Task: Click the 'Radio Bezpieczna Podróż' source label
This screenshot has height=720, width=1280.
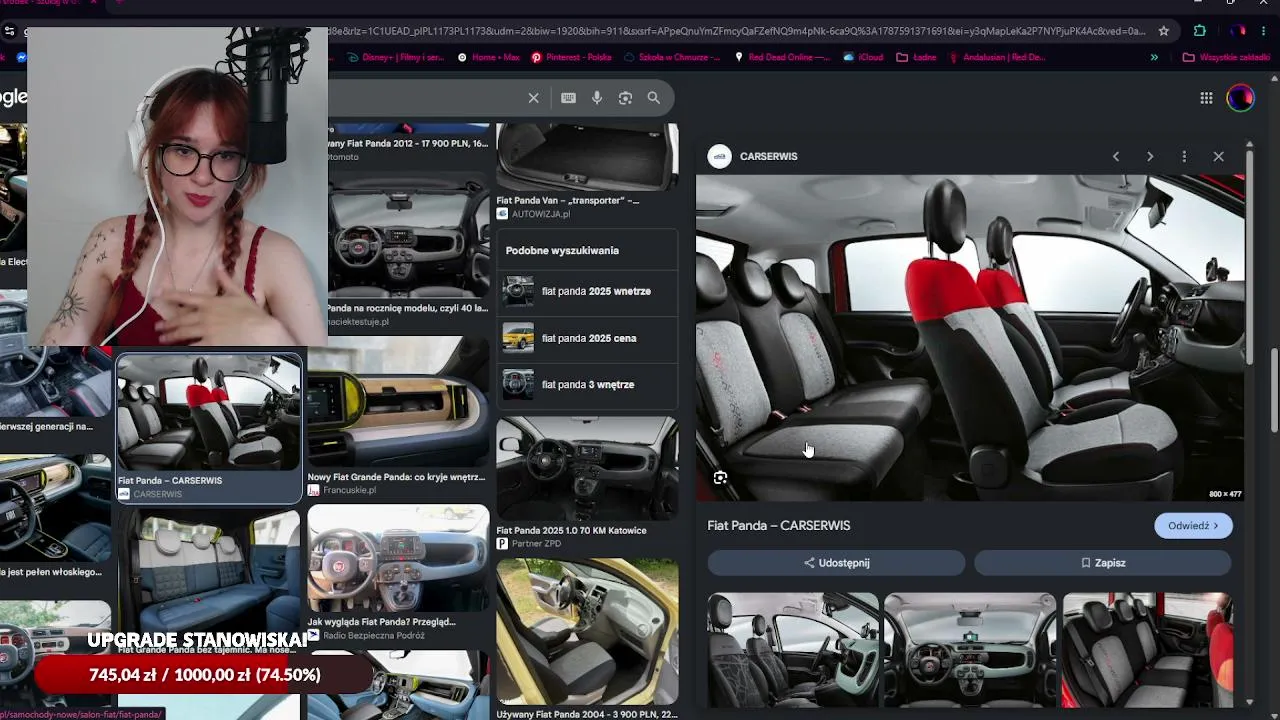Action: tap(374, 636)
